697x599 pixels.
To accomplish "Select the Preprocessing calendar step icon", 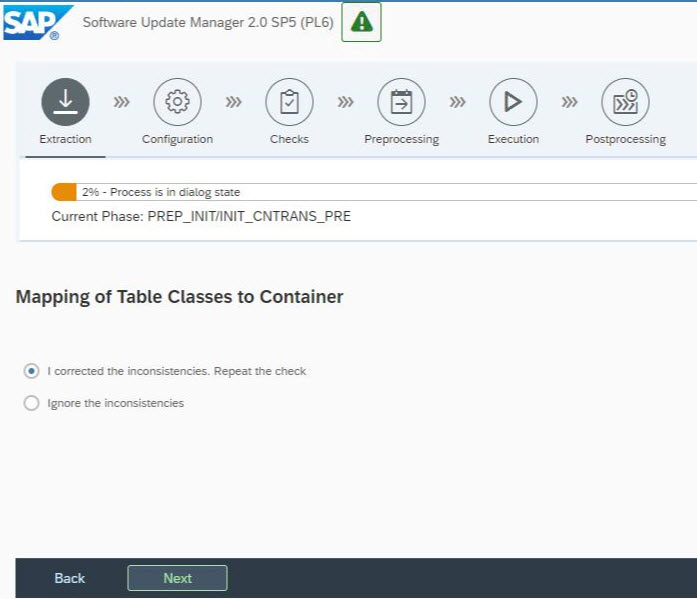I will point(401,102).
